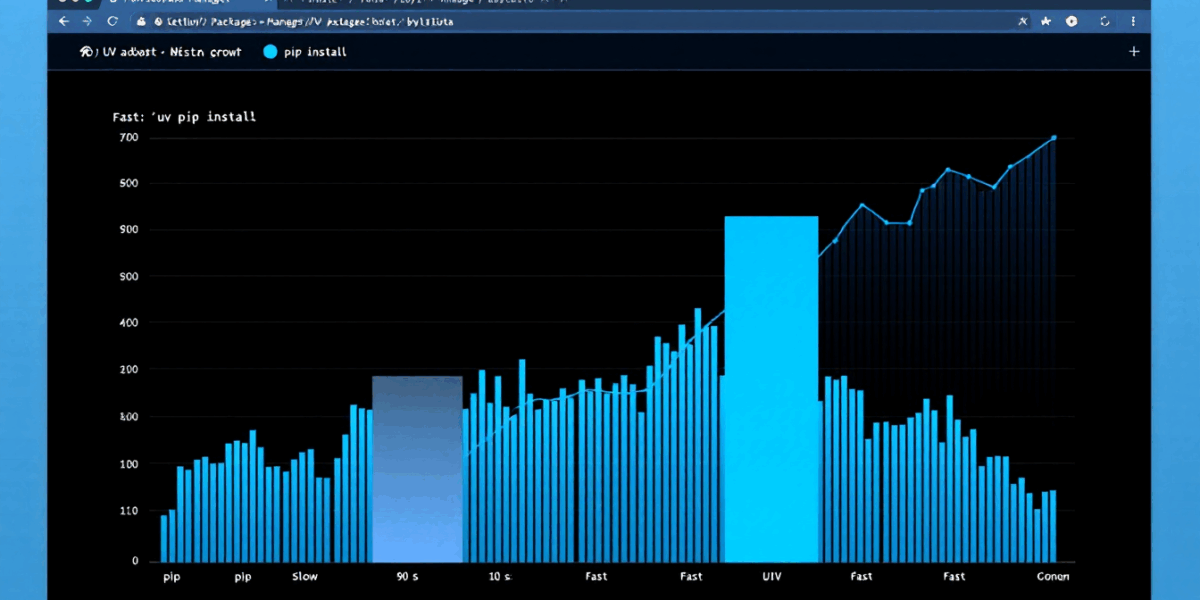The height and width of the screenshot is (600, 1200).
Task: Click the lock icon in the address bar
Action: pos(142,21)
